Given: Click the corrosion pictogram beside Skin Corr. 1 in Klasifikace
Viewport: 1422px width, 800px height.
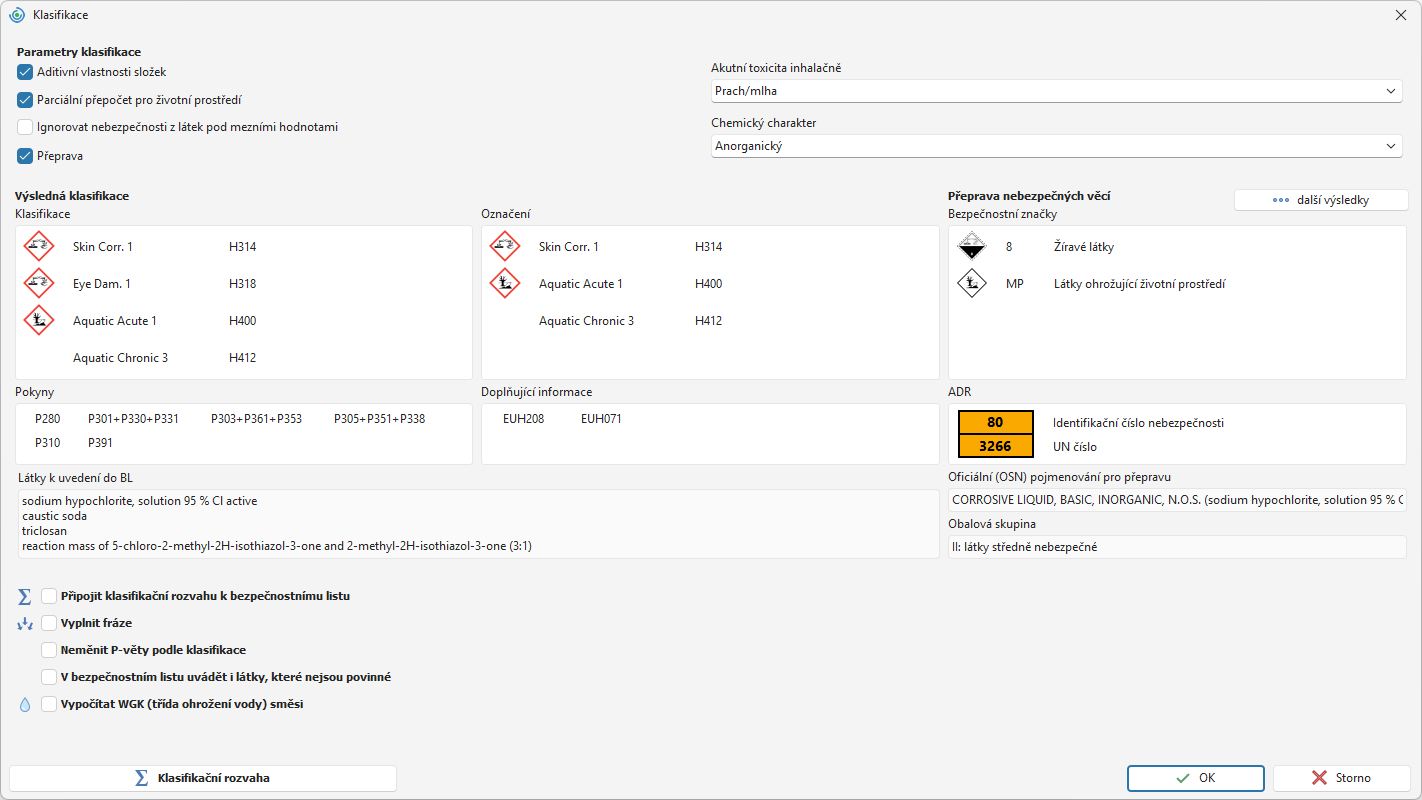Looking at the screenshot, I should 39,246.
